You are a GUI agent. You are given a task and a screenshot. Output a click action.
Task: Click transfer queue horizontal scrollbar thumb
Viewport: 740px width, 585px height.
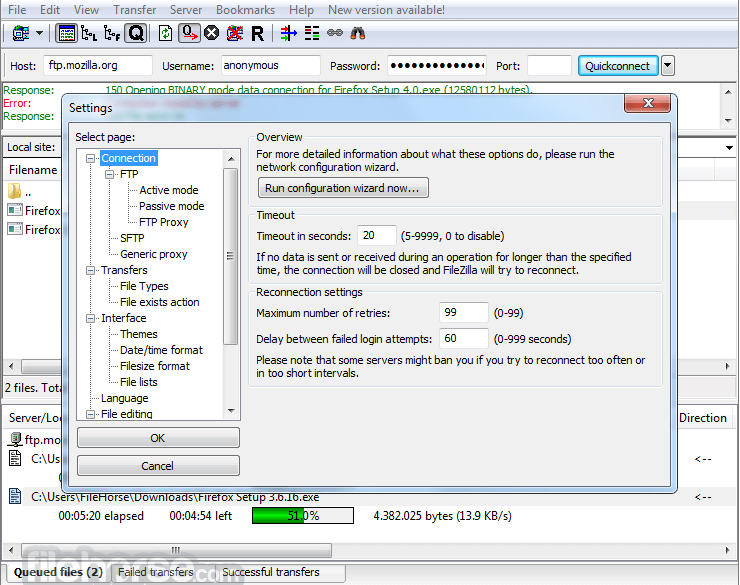[176, 550]
